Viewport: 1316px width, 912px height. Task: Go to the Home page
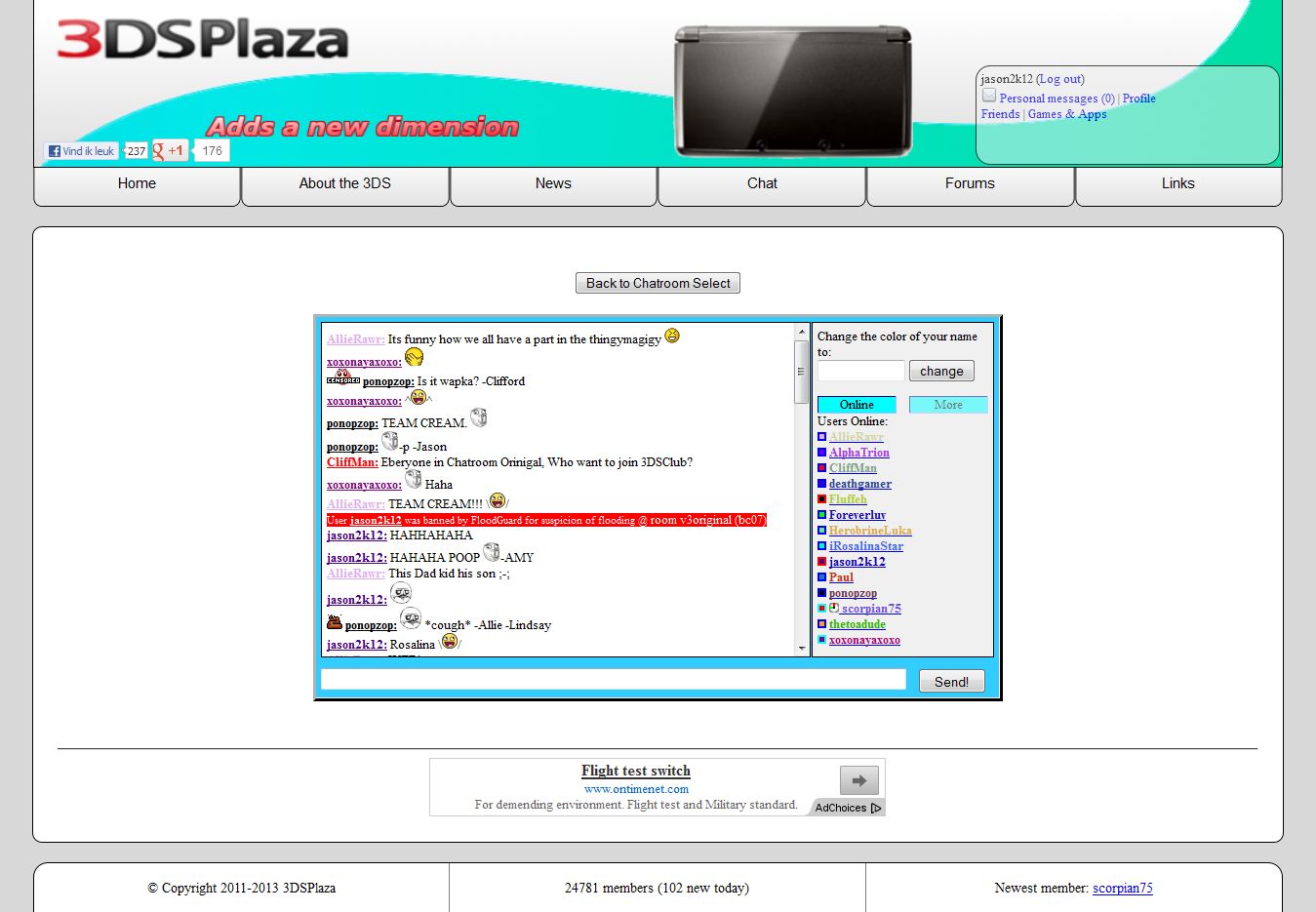[137, 185]
